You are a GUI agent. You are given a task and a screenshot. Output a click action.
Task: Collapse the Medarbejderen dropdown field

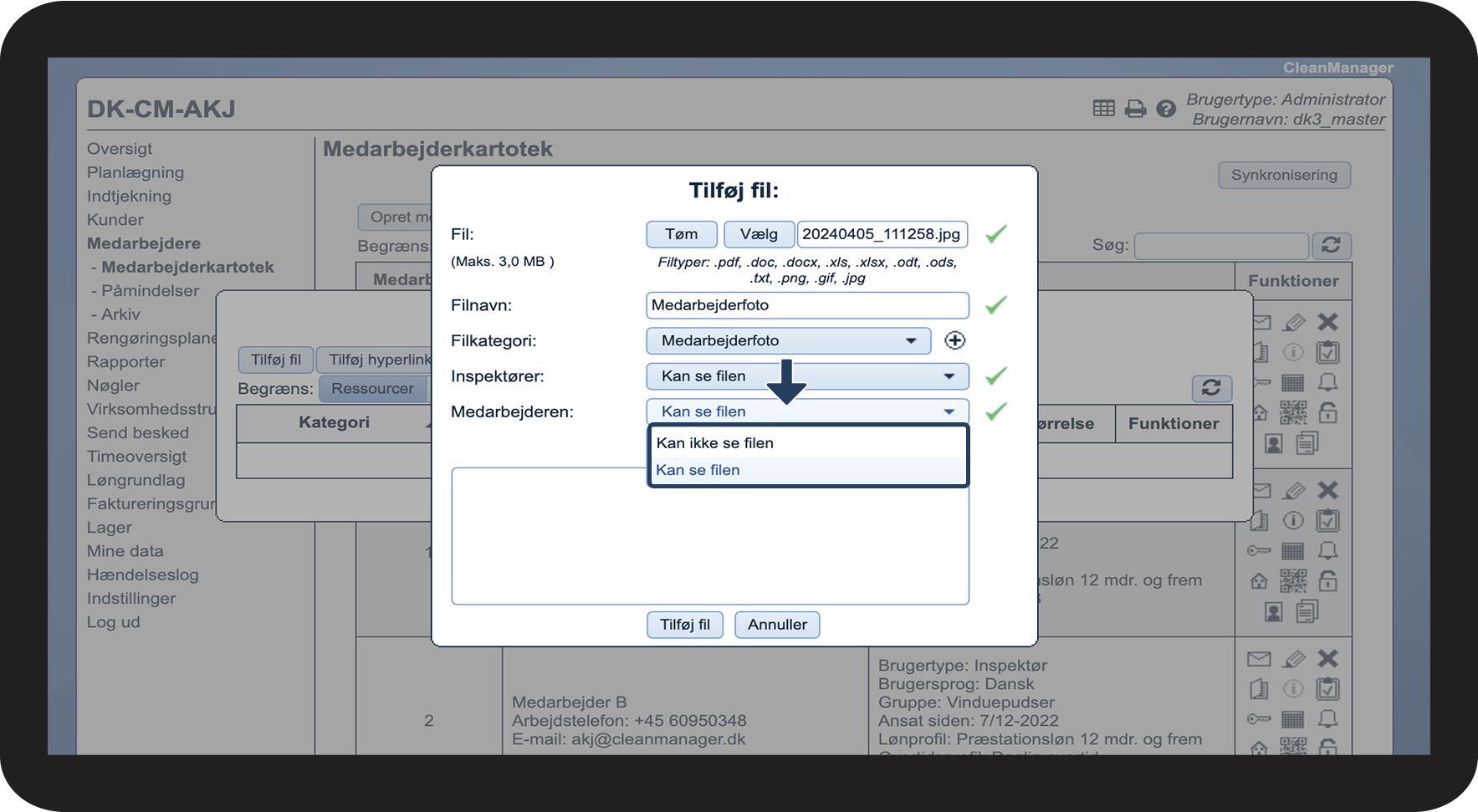point(808,411)
